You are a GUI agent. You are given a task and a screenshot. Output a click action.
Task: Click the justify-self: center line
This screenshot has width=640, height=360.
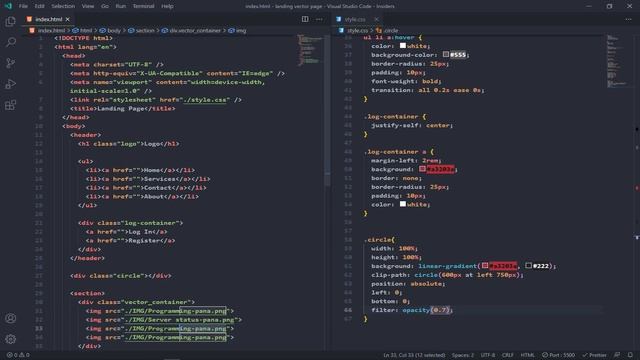click(x=412, y=125)
